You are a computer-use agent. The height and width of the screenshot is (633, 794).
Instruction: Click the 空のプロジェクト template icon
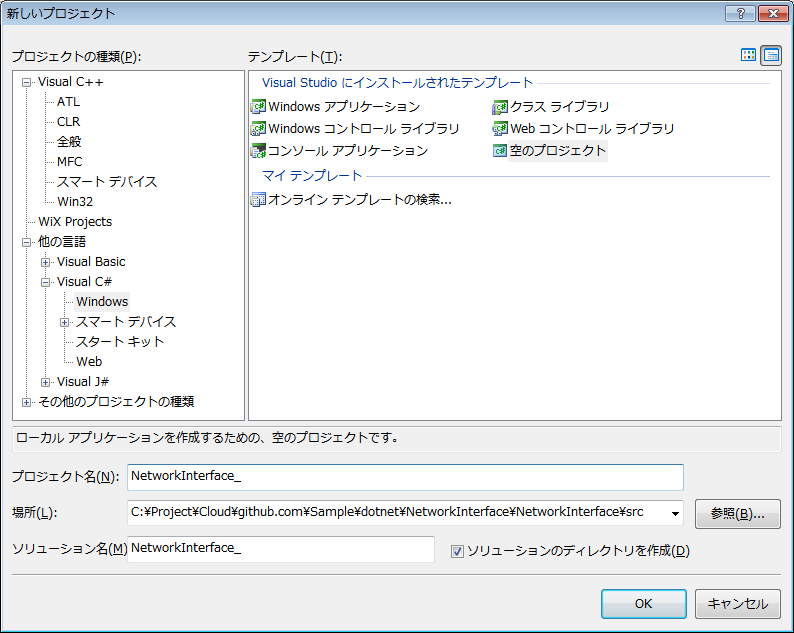(500, 151)
